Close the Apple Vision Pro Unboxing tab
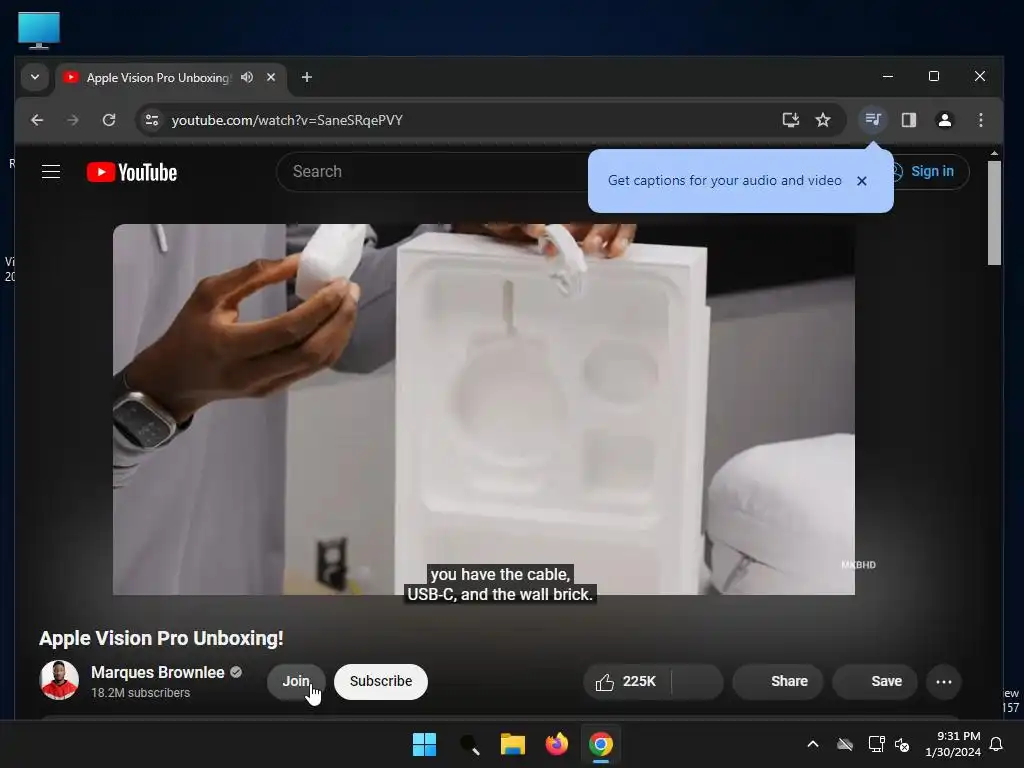Viewport: 1024px width, 768px height. [271, 77]
